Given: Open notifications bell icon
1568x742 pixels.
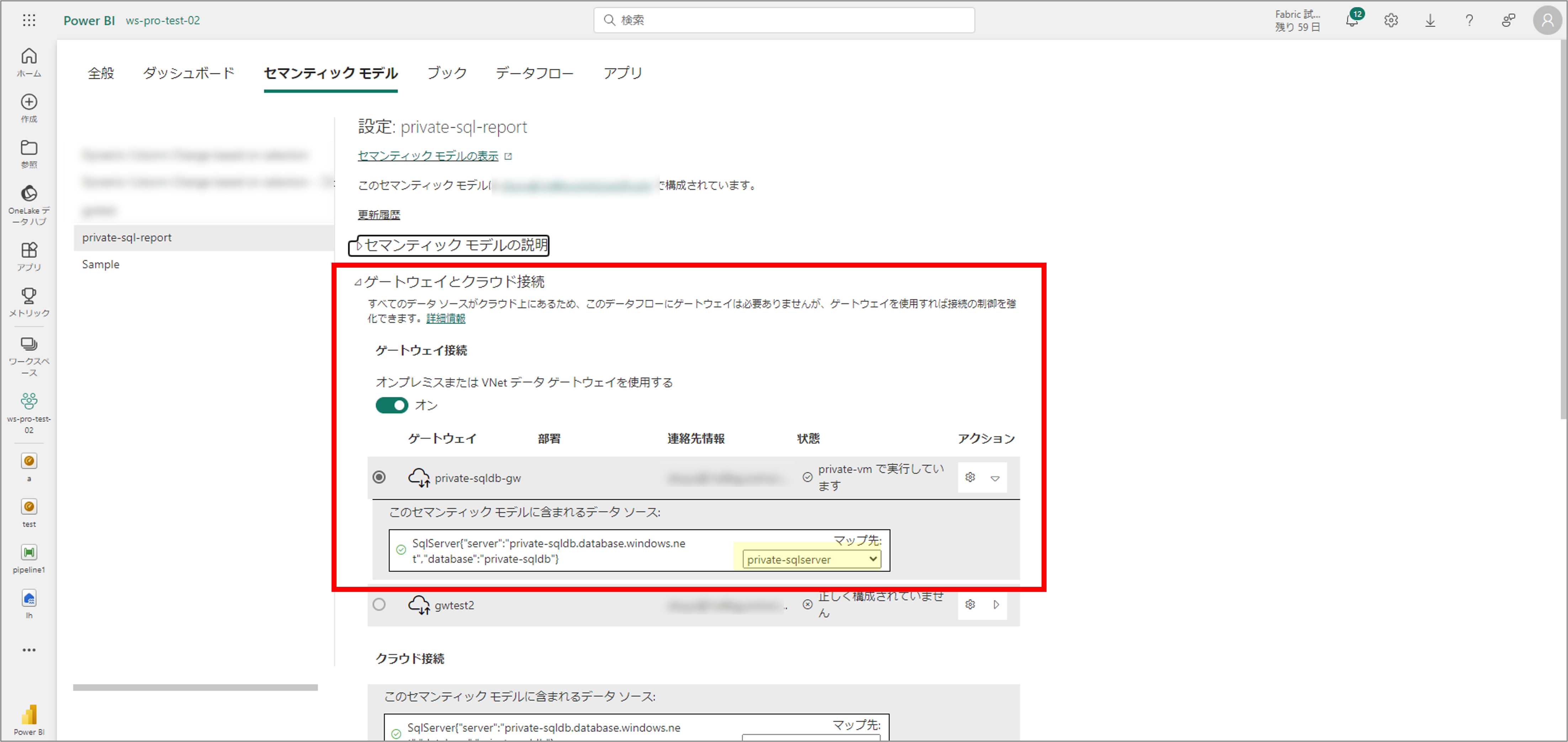Looking at the screenshot, I should point(1352,20).
